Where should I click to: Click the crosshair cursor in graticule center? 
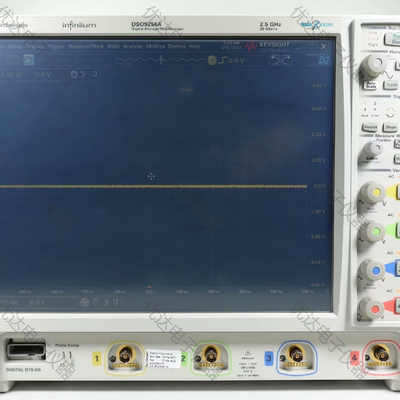point(151,176)
